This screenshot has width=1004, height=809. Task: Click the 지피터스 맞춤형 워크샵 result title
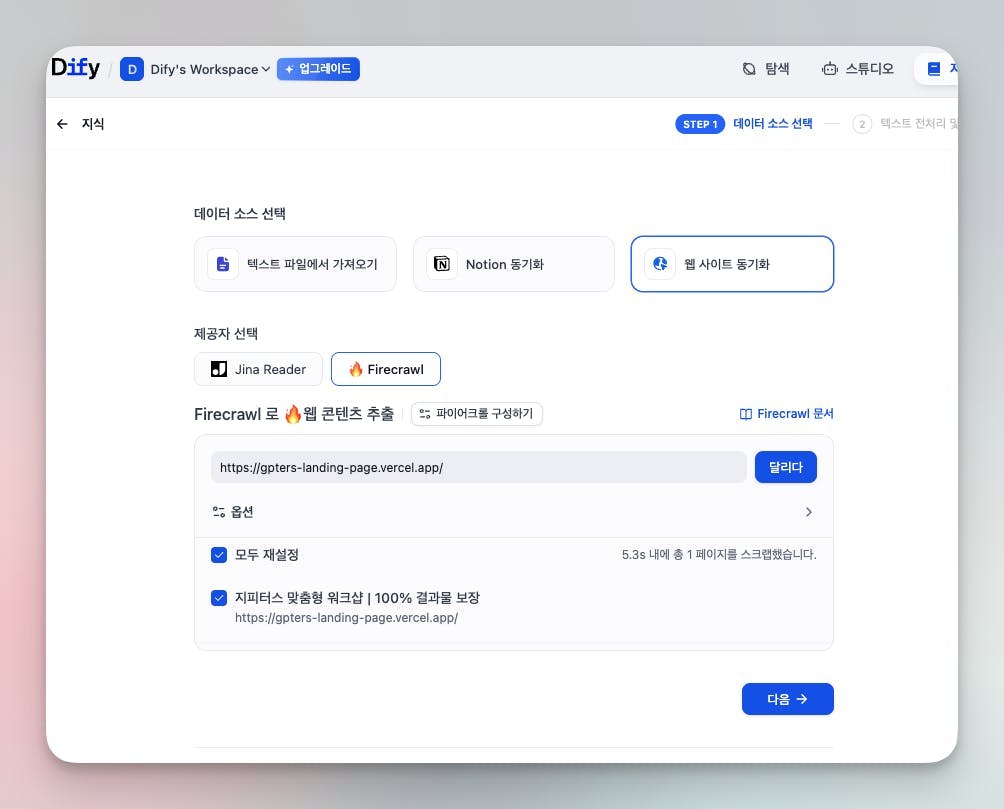[357, 598]
